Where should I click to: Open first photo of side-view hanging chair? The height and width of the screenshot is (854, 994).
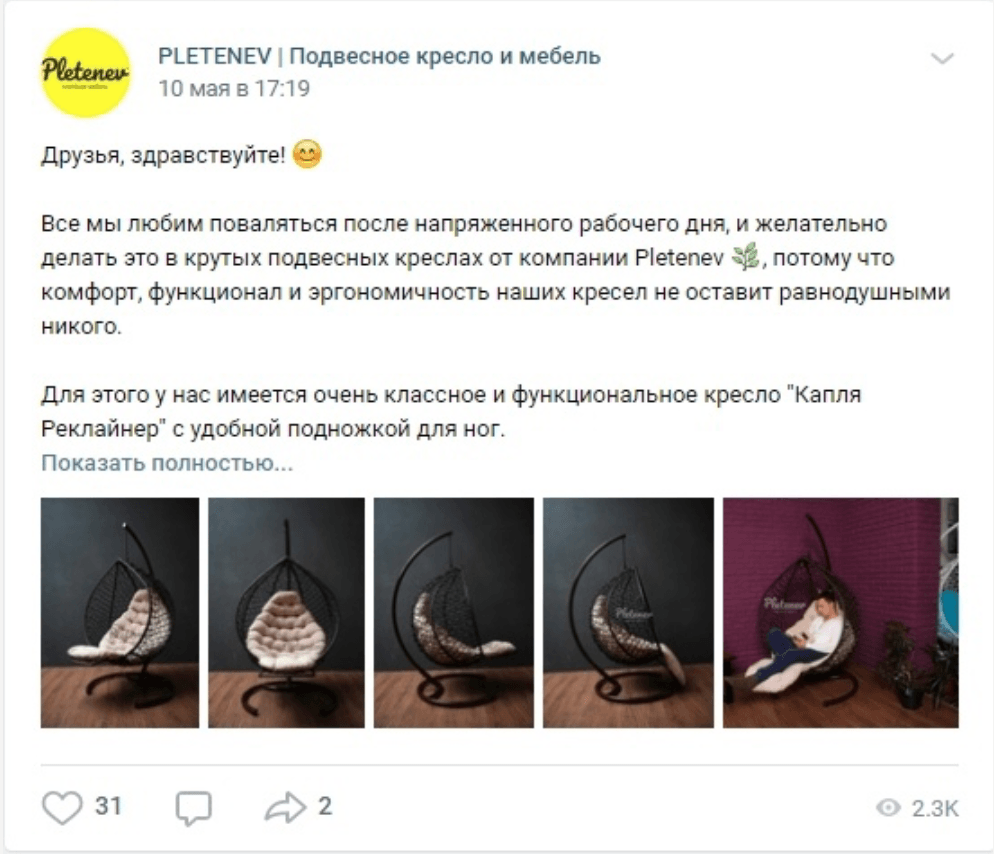click(120, 612)
